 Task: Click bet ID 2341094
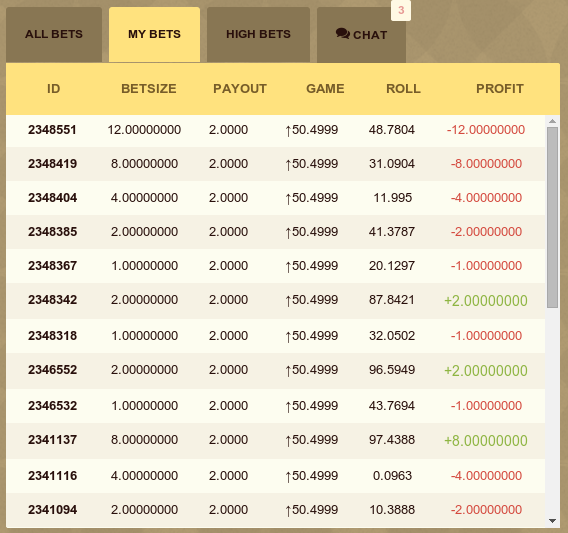tap(53, 510)
